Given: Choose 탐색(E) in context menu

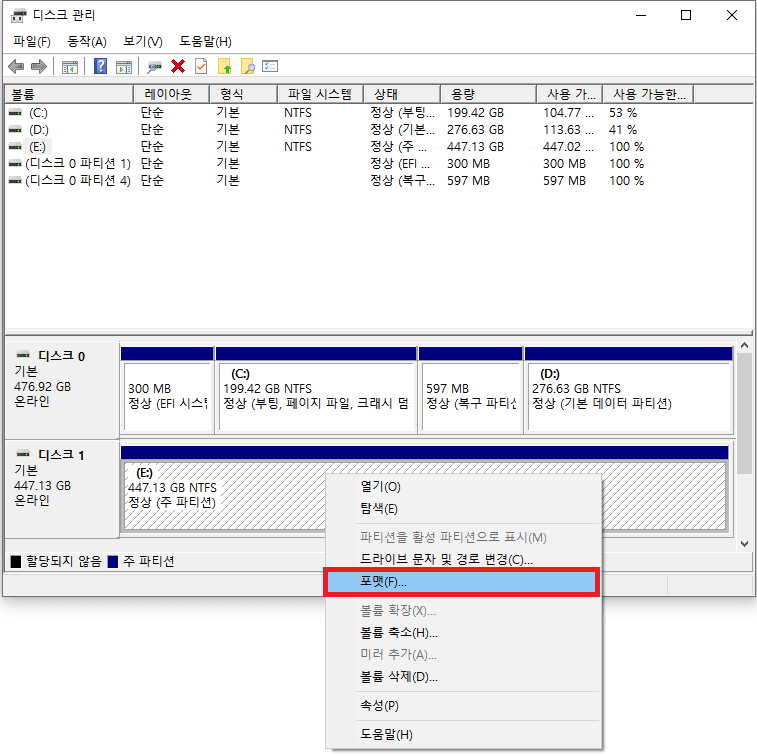Looking at the screenshot, I should click(x=463, y=508).
